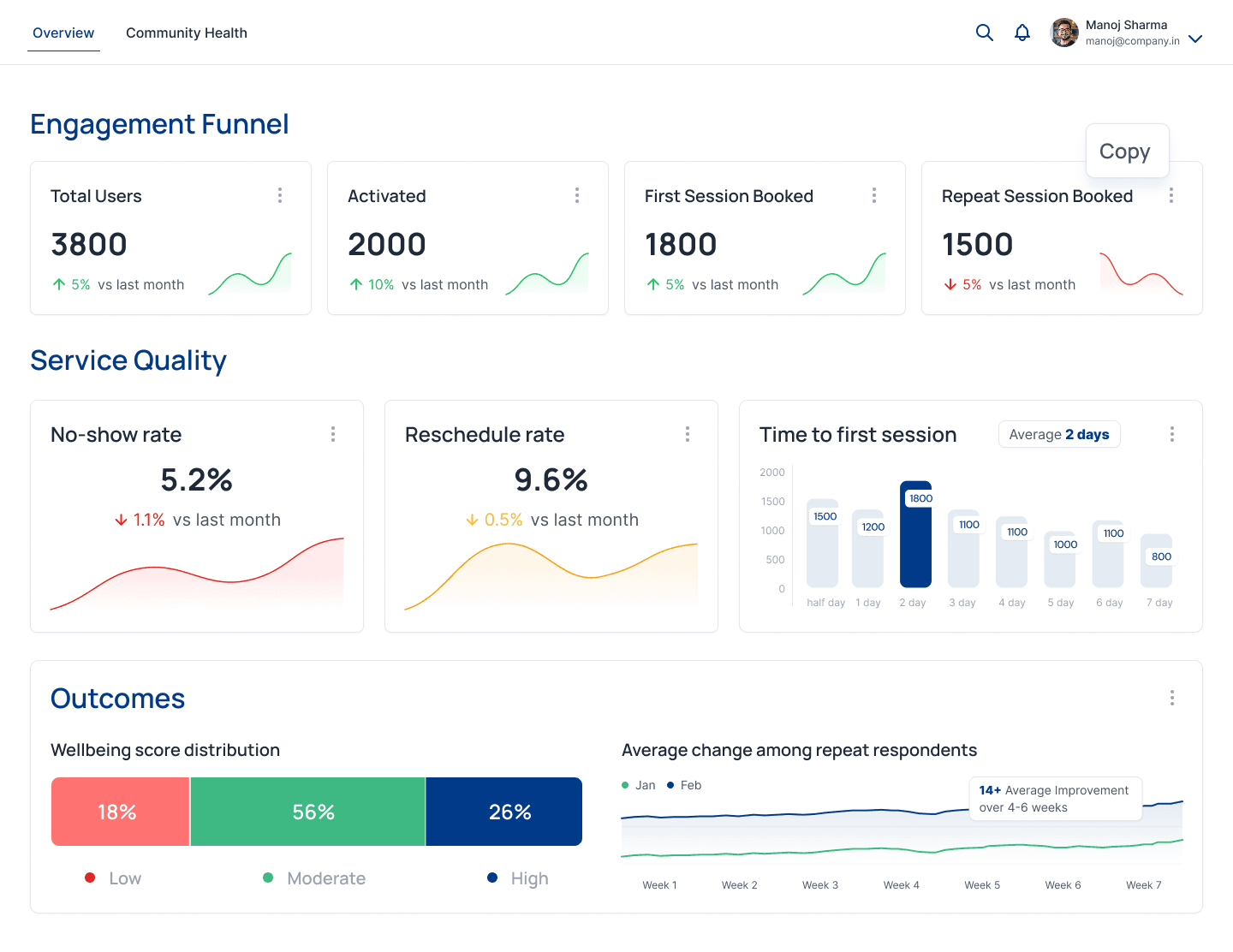This screenshot has height=952, width=1233.
Task: Toggle the Feb legend series
Action: click(x=684, y=785)
